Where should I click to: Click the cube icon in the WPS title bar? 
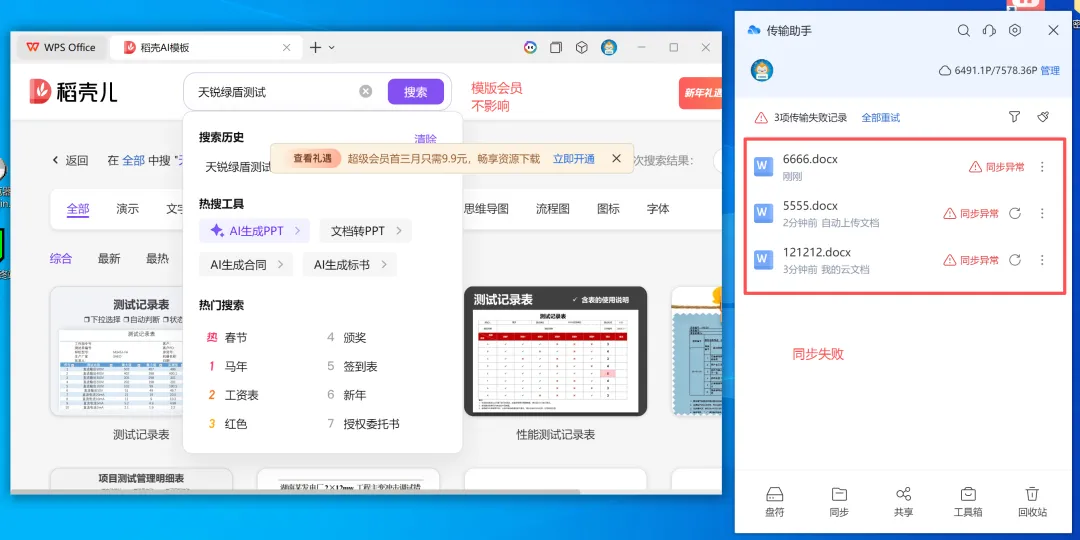581,48
